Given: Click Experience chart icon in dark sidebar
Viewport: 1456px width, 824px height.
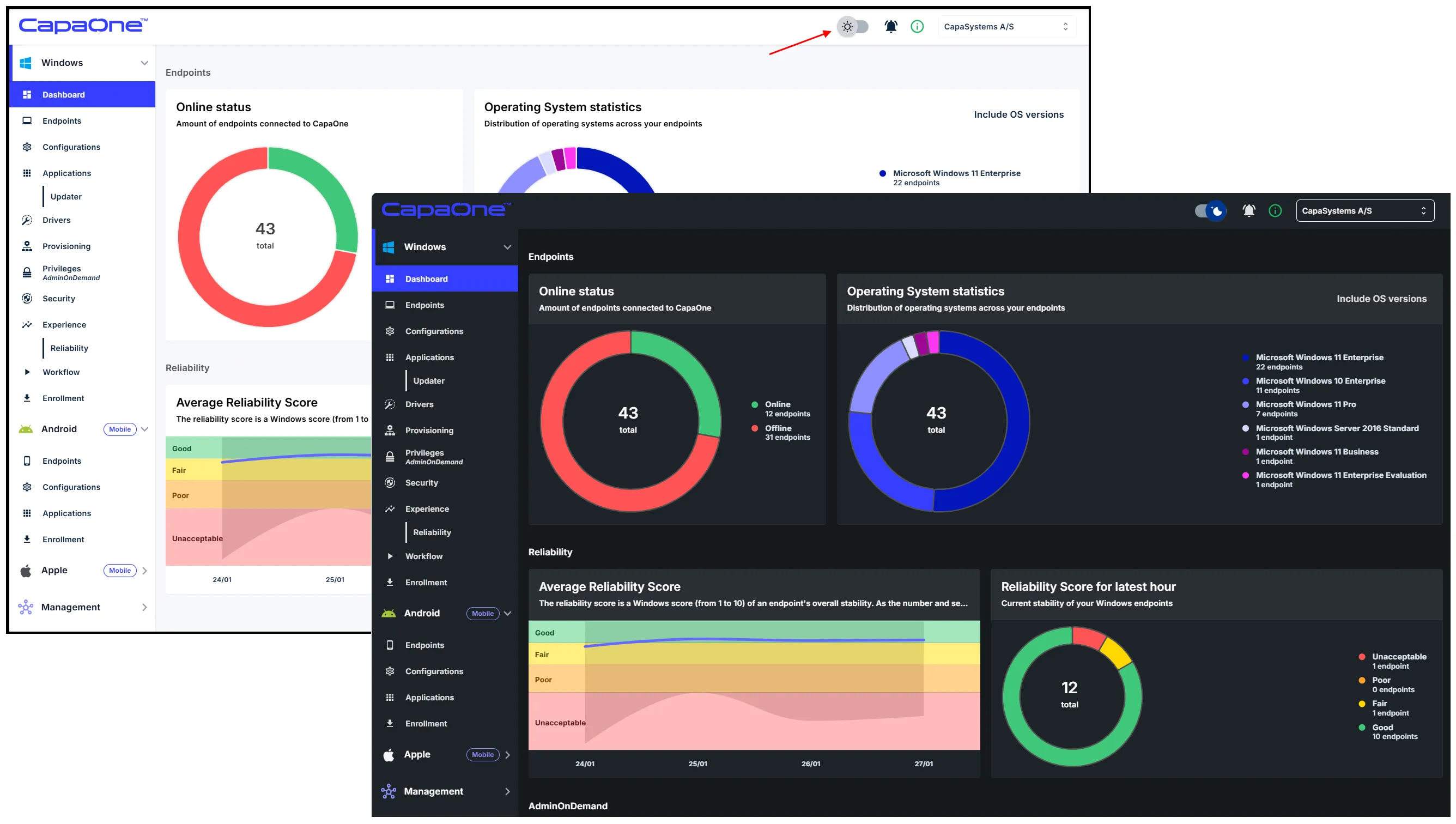Looking at the screenshot, I should point(389,509).
